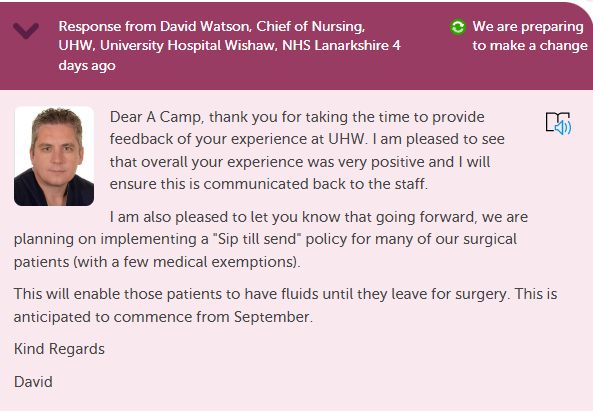
Task: Click 'Response from' at header start
Action: (107, 26)
